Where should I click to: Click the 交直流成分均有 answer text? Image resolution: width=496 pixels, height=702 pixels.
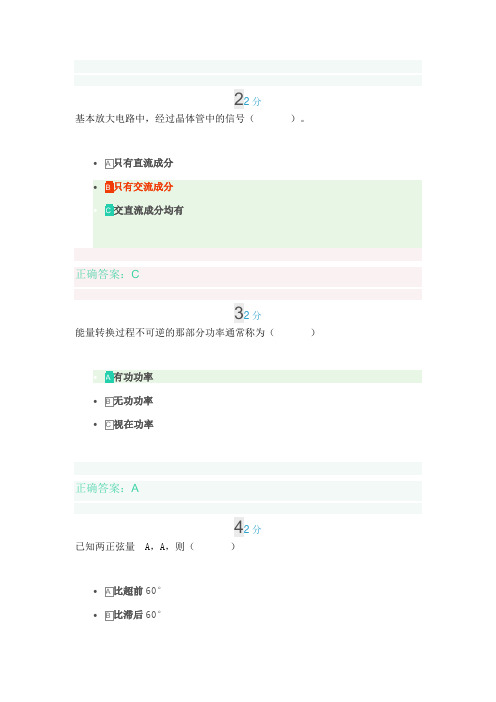point(149,210)
